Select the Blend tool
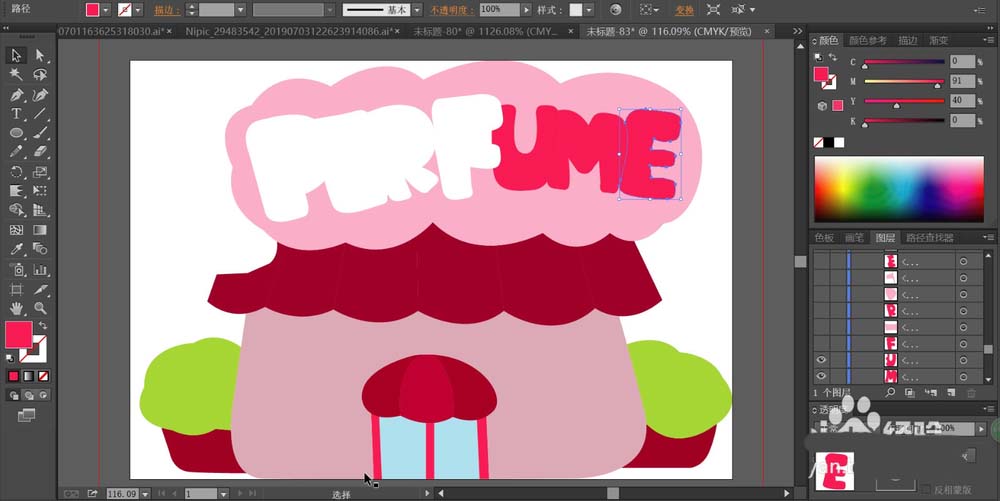The image size is (1000, 501). (x=40, y=249)
